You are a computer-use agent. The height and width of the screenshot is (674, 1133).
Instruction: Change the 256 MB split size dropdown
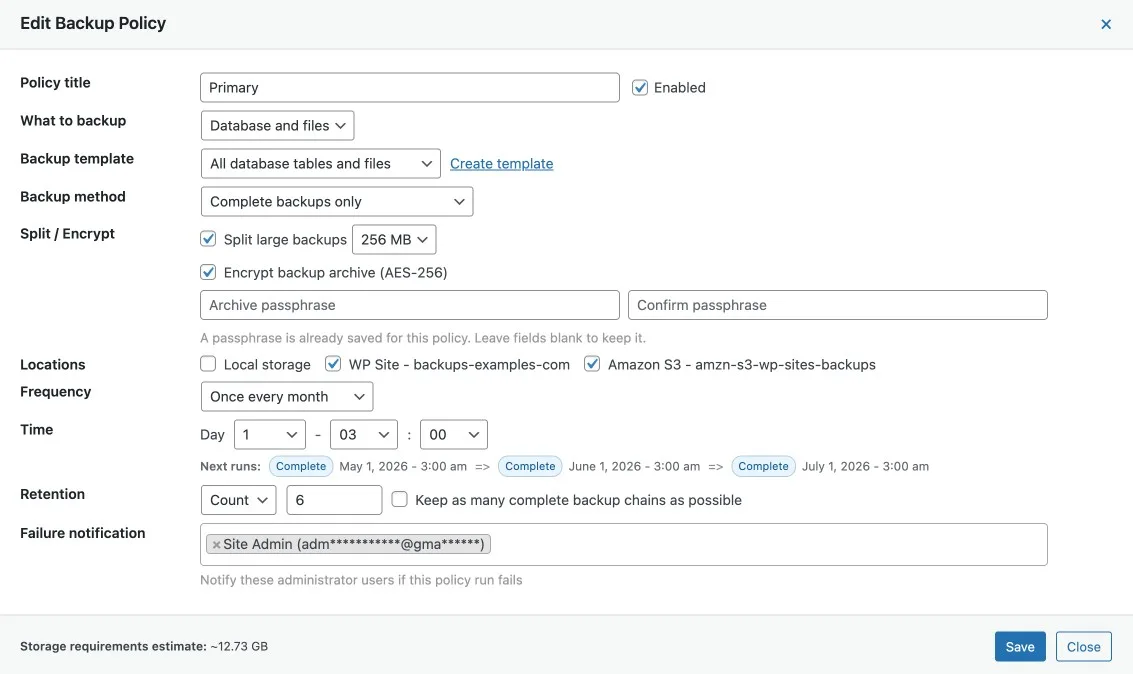[394, 240]
